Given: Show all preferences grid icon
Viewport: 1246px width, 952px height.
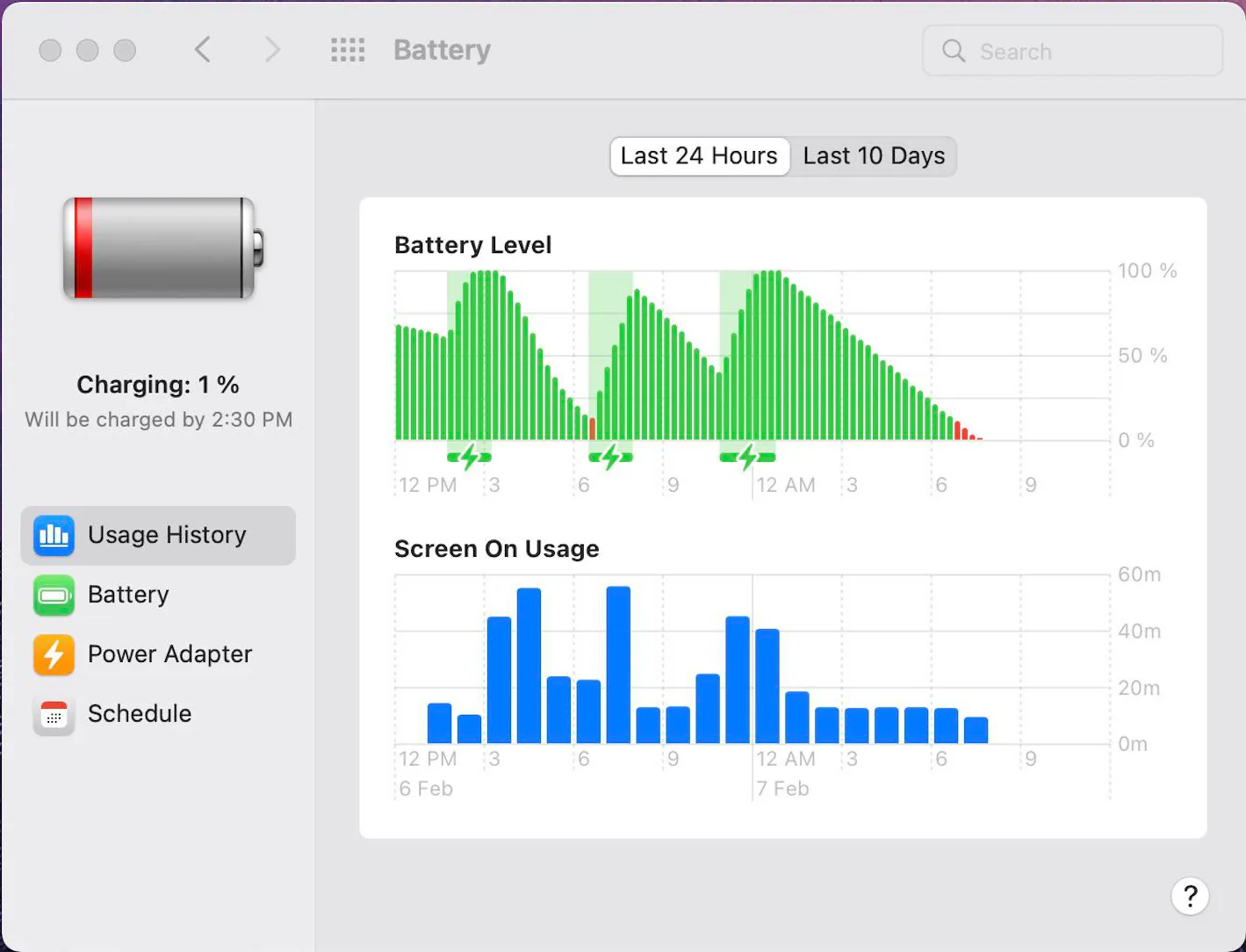Looking at the screenshot, I should tap(348, 50).
